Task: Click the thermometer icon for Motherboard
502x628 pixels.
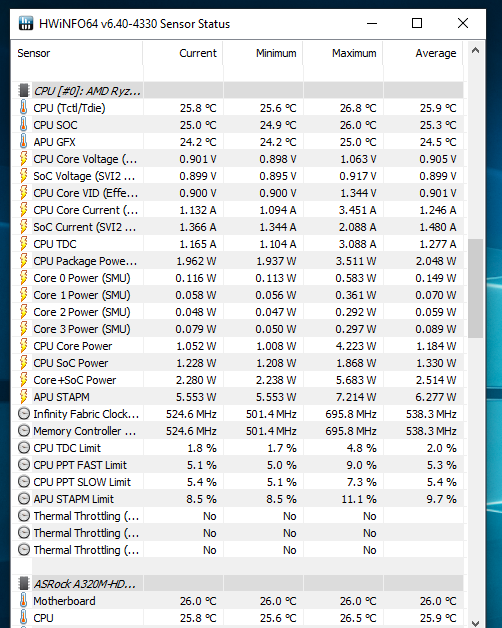Action: pyautogui.click(x=24, y=601)
